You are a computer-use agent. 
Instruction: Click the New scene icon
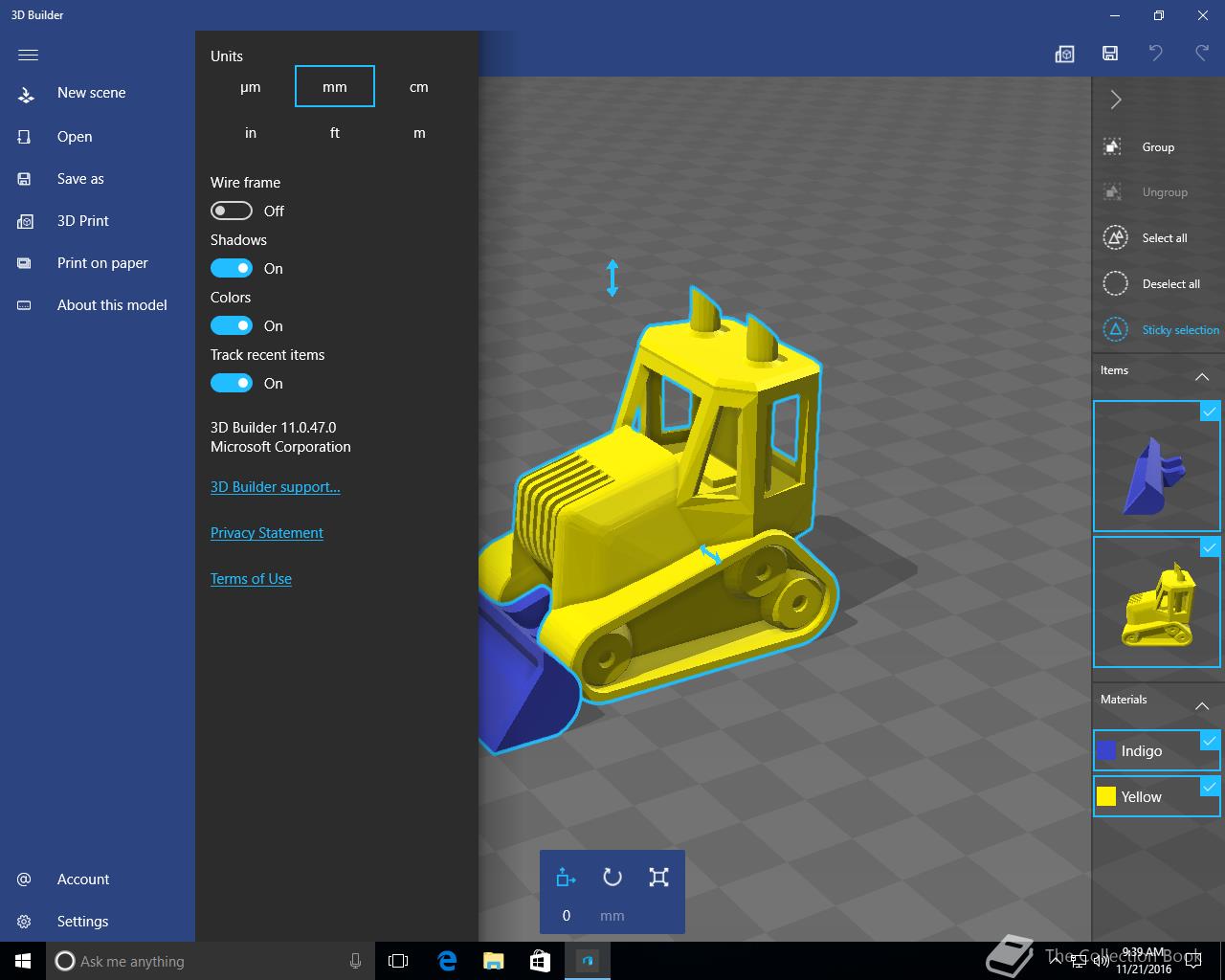coord(26,94)
